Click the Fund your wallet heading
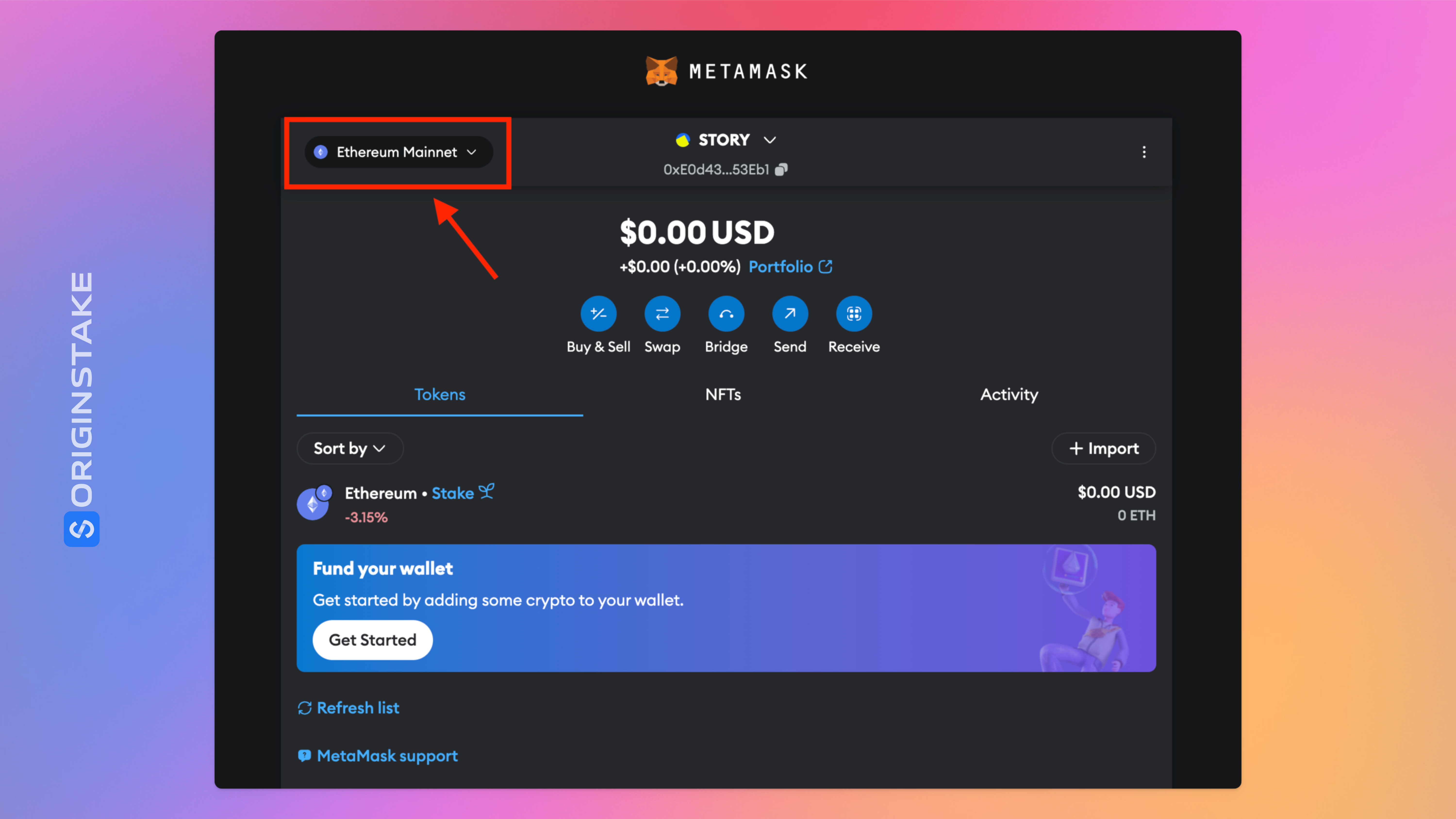Viewport: 1456px width, 819px height. (x=383, y=569)
